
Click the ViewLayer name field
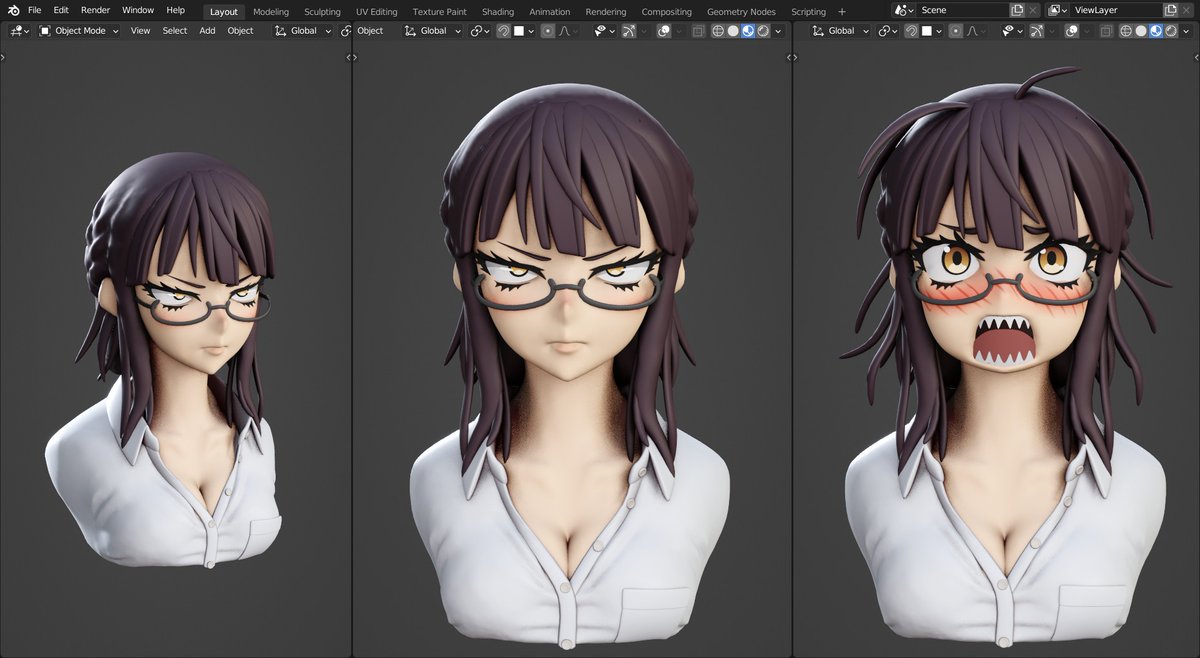[x=1117, y=10]
